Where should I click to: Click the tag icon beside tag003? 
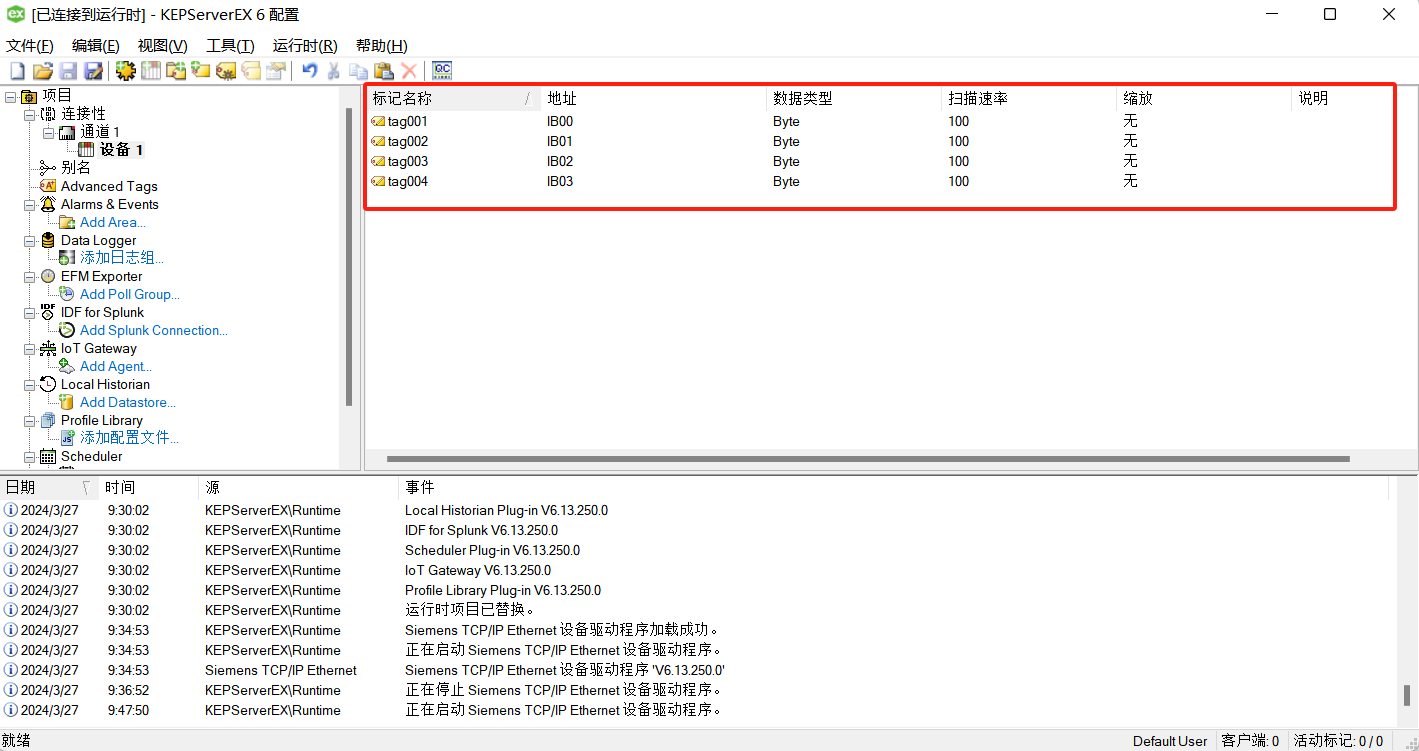pos(378,161)
